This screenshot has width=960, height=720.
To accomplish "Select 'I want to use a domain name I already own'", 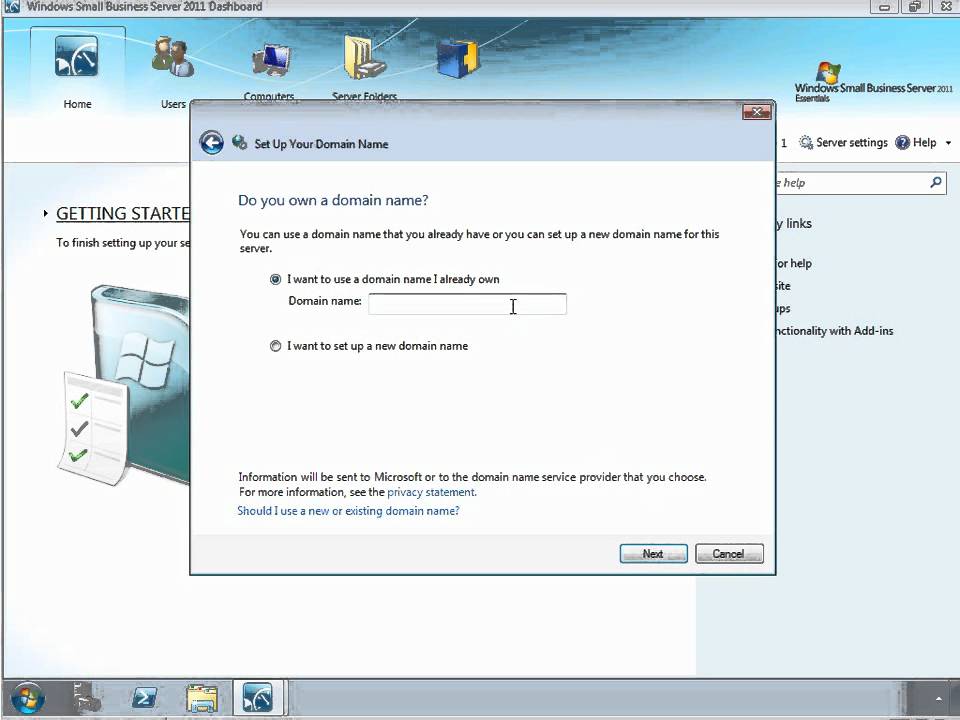I will (x=276, y=279).
